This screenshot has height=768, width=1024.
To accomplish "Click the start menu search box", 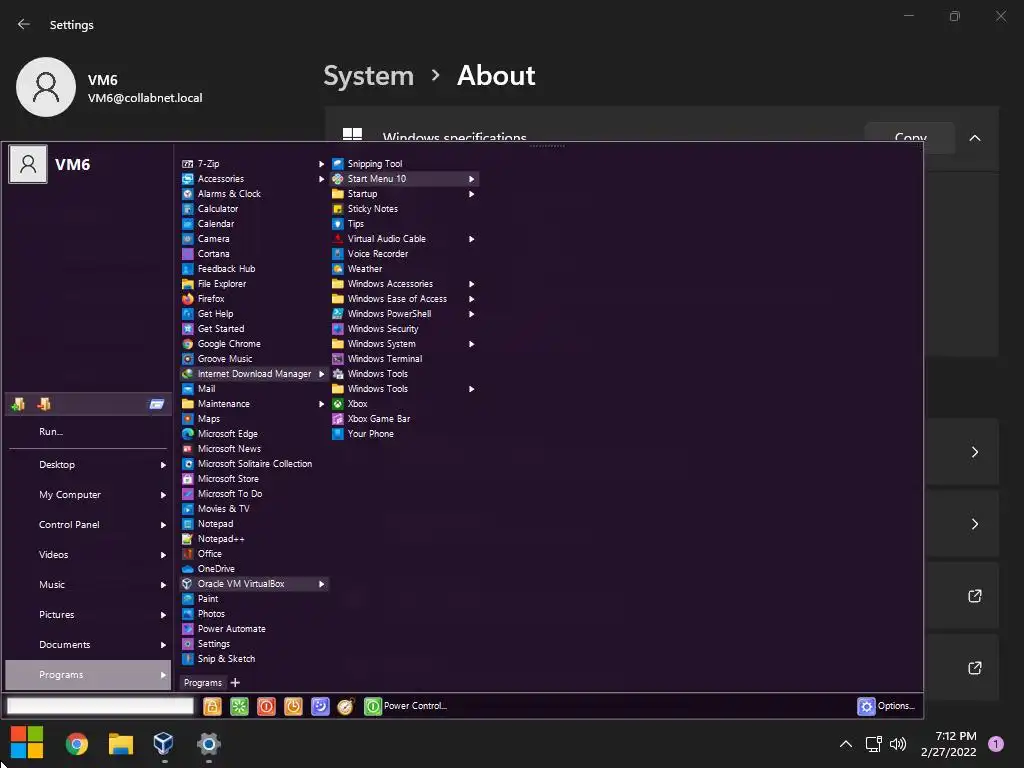I will 101,706.
